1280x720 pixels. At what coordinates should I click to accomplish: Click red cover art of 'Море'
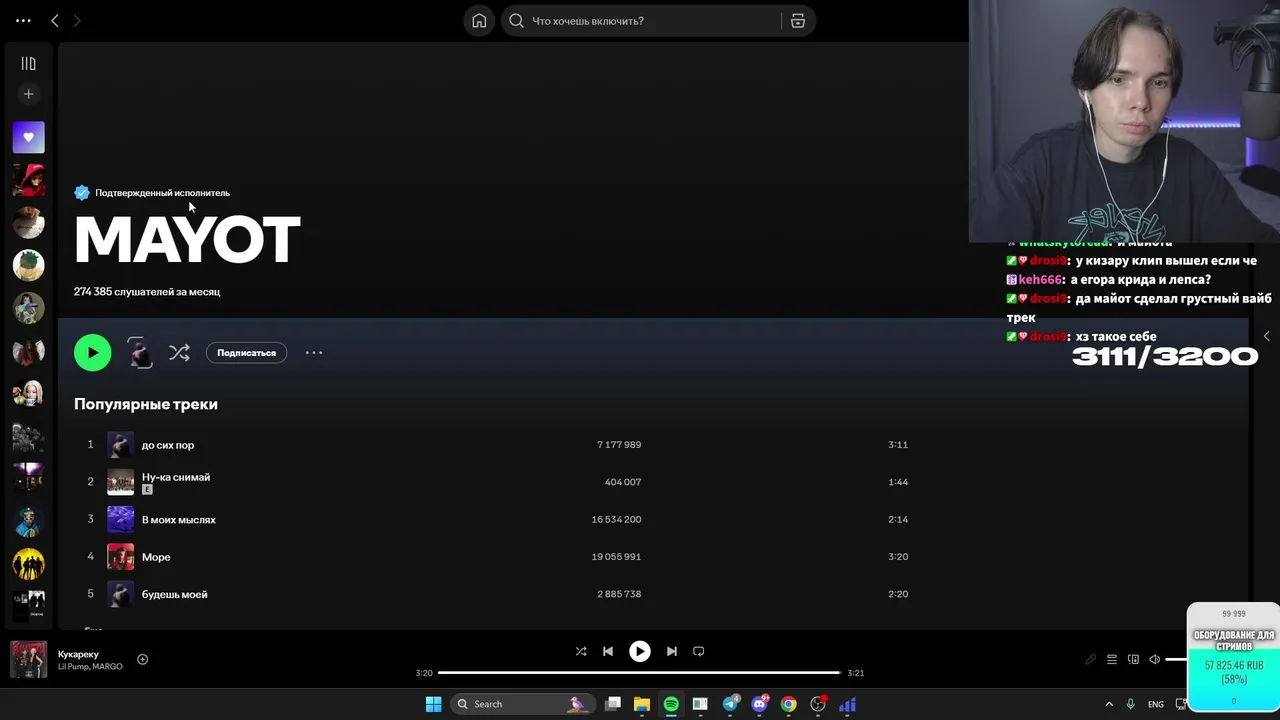120,557
